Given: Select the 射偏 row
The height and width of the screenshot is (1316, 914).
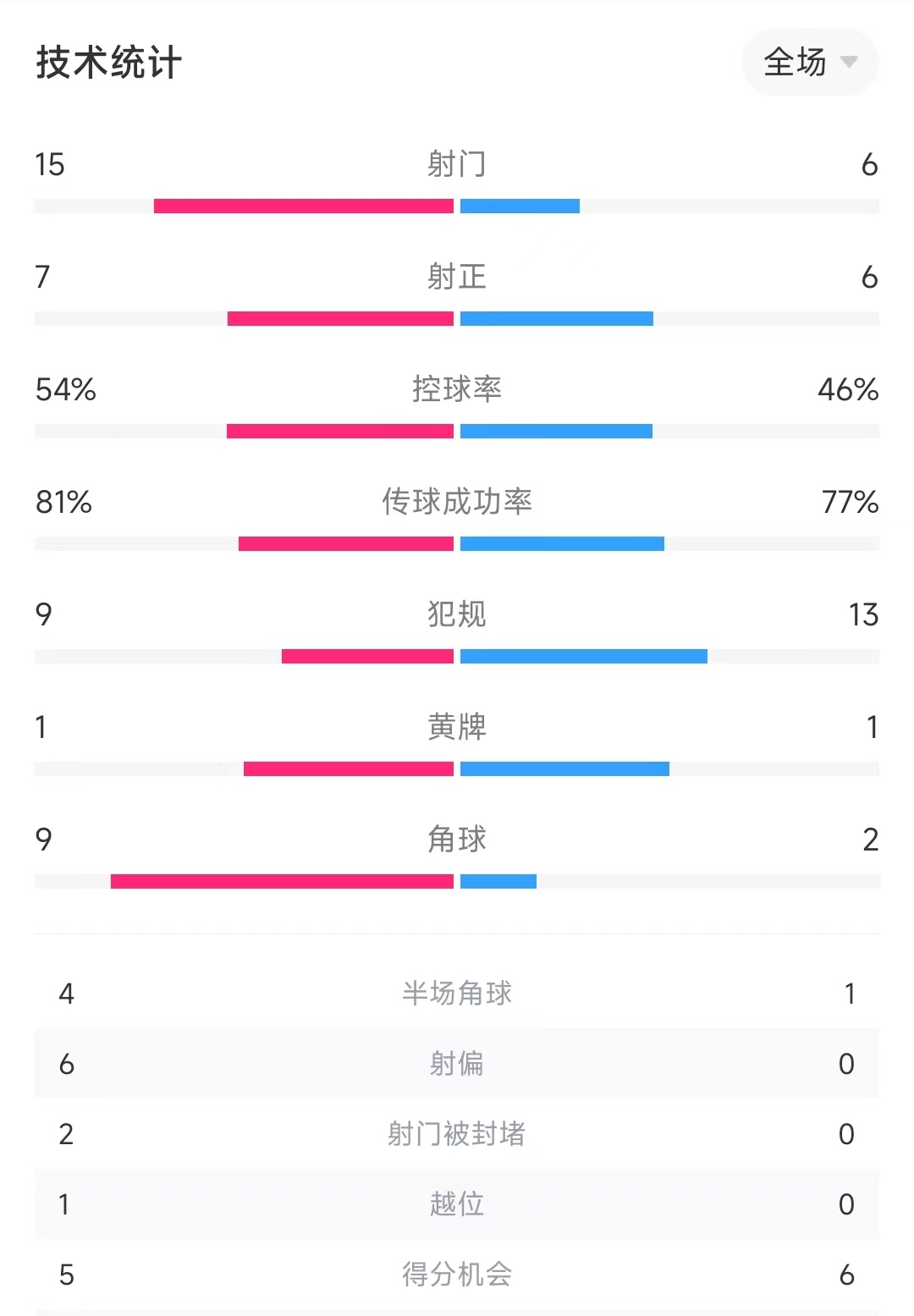Looking at the screenshot, I should point(457,1064).
